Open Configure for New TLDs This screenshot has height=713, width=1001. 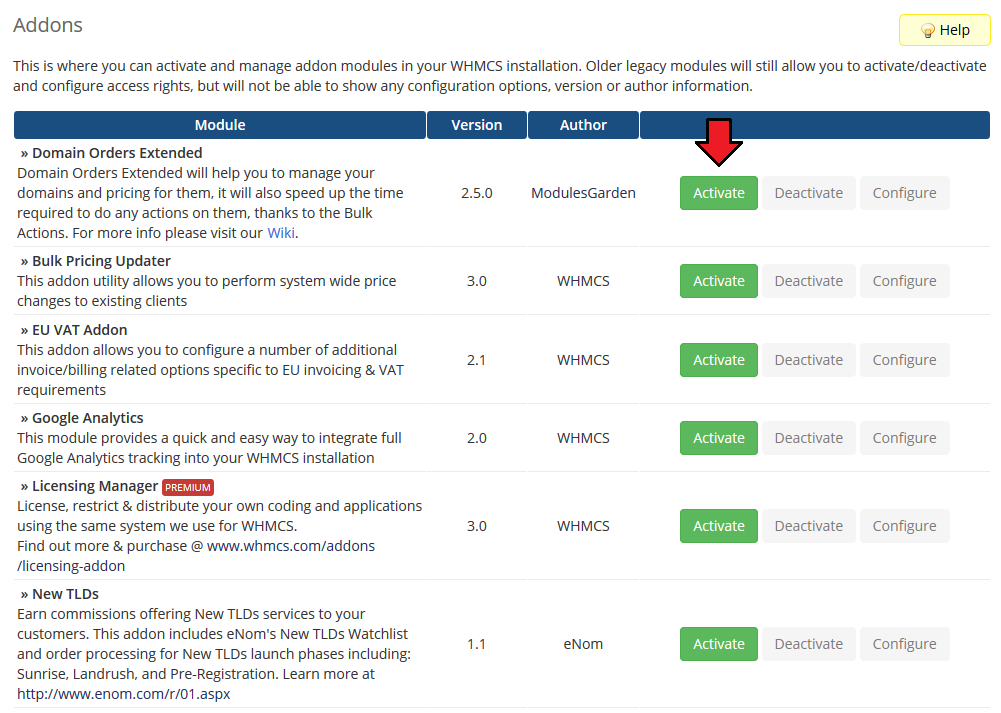pos(904,644)
